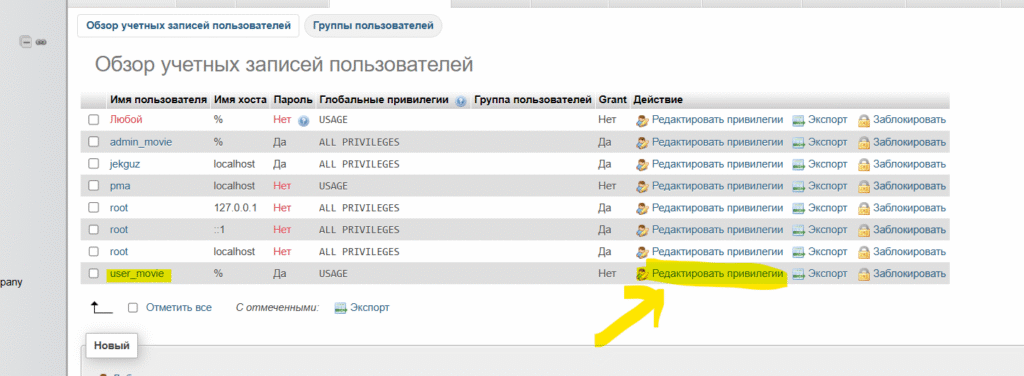Click padlock icon in admin_movie row
This screenshot has width=1024, height=376.
[x=864, y=142]
